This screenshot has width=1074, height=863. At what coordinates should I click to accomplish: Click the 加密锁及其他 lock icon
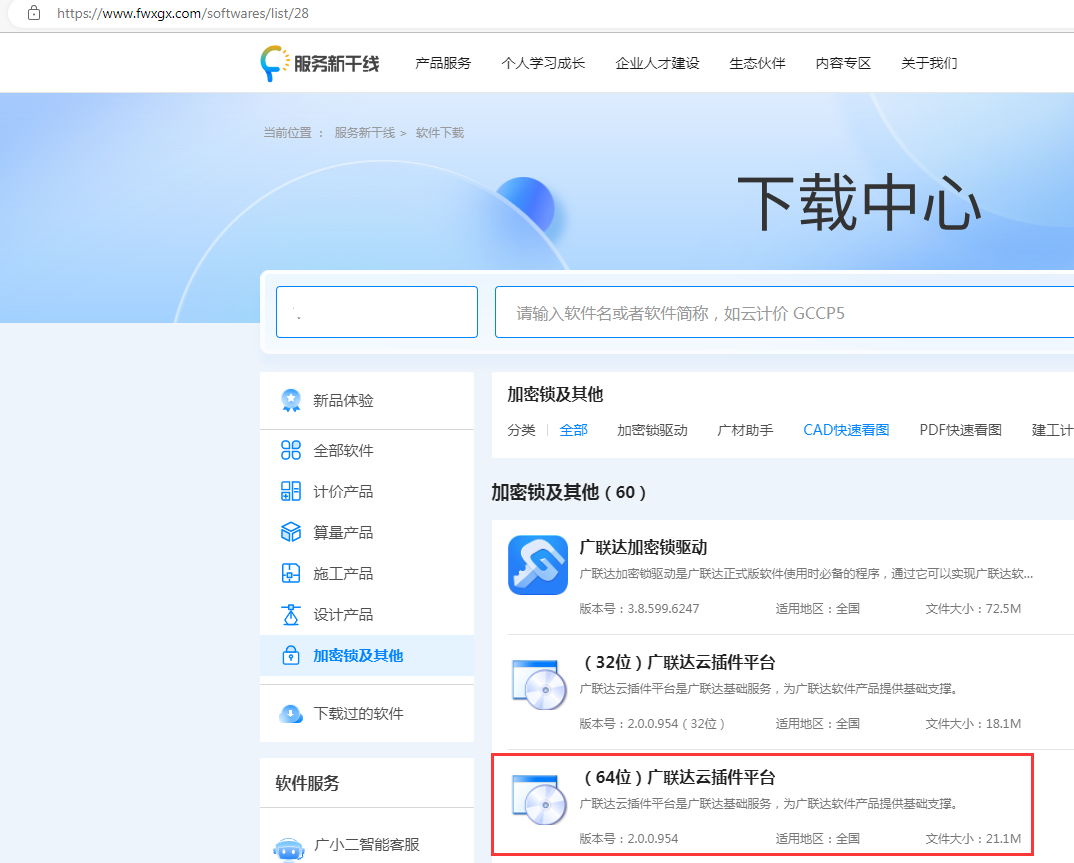[291, 655]
